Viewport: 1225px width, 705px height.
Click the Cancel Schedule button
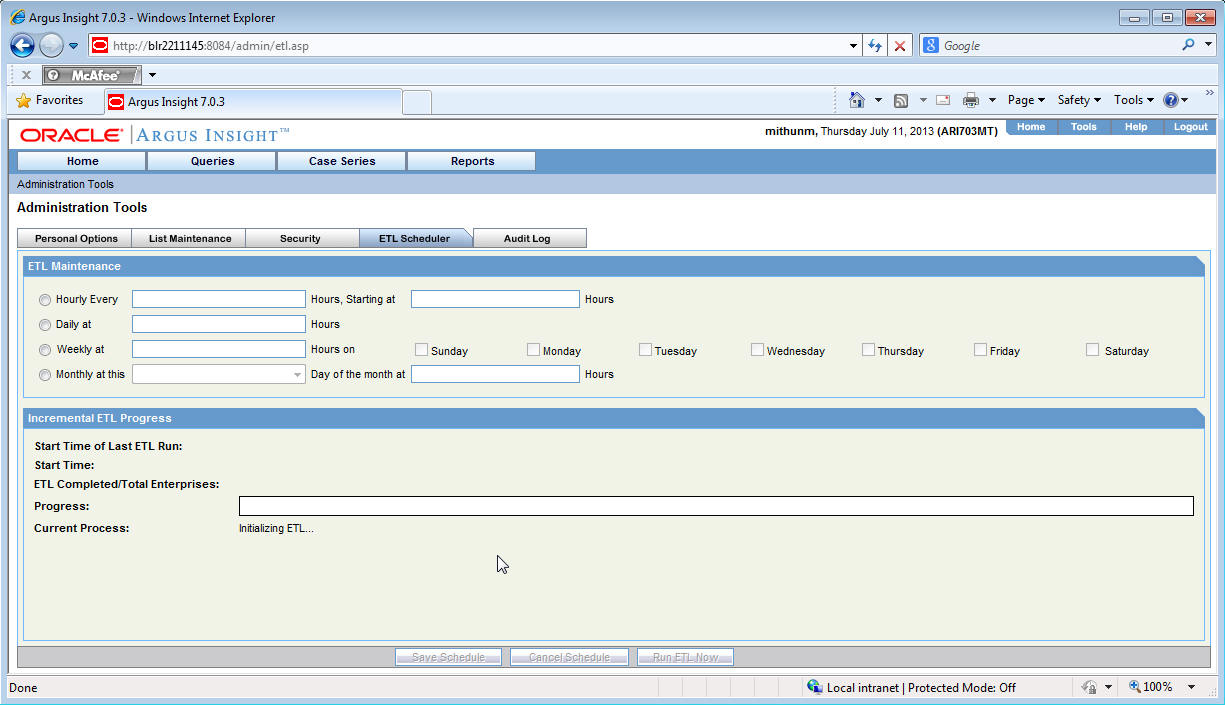[x=569, y=657]
